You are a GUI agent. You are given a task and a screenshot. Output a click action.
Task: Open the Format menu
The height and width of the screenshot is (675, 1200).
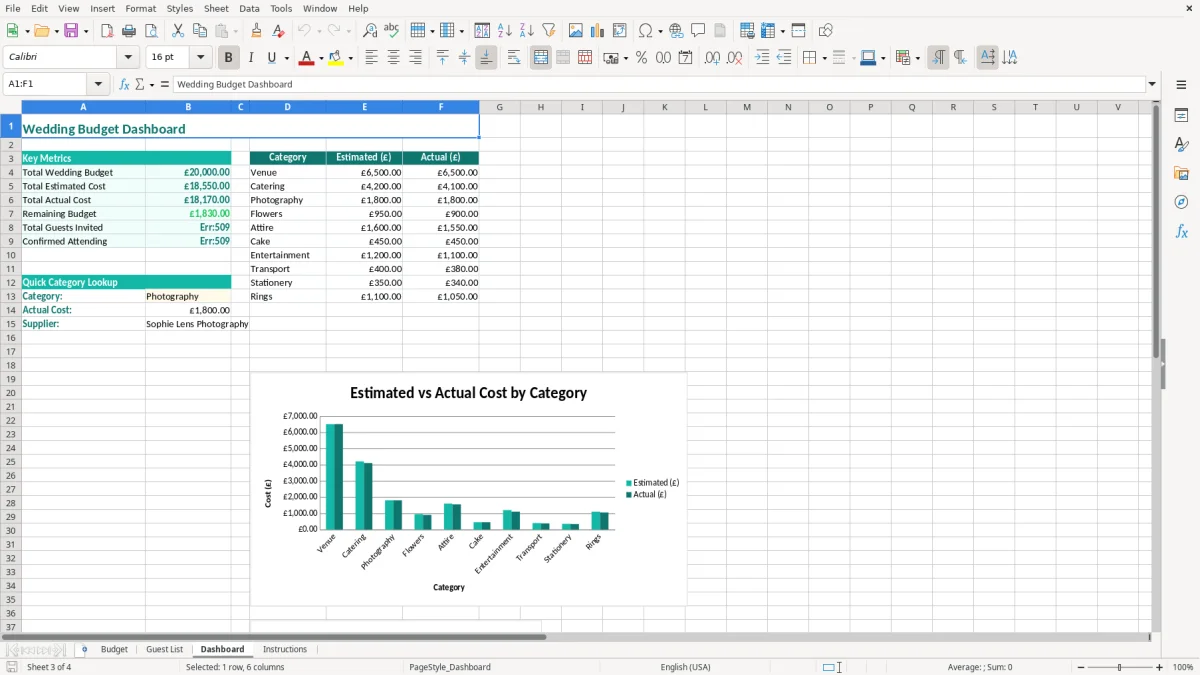pos(140,8)
